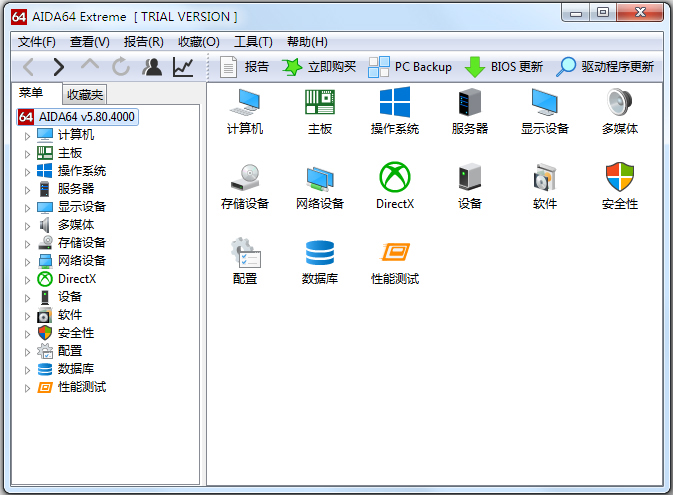Expand the 显示设备 tree node arrow
Screen dimensions: 673x495
27,208
